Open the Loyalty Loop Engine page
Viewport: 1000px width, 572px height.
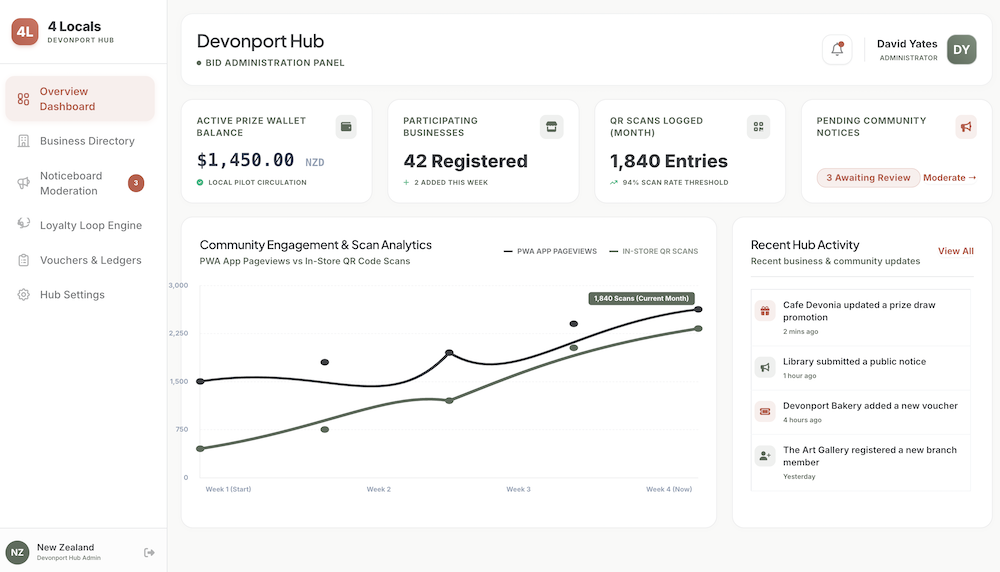click(x=80, y=225)
